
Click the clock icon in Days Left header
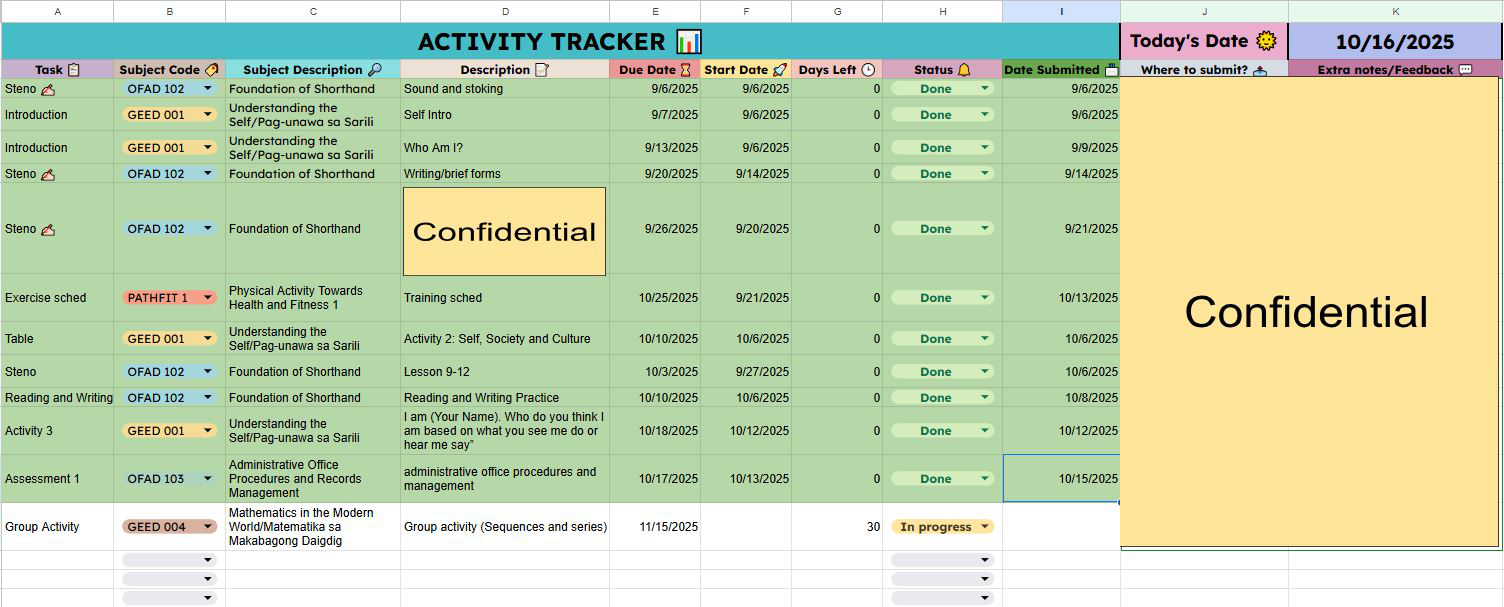[x=868, y=70]
